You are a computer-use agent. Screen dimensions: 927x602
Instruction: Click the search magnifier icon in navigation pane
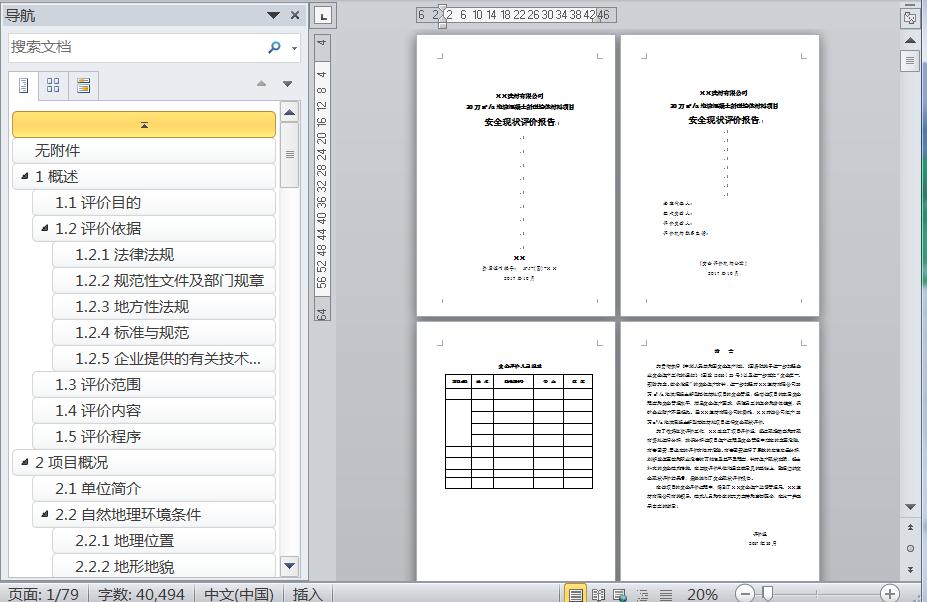pos(274,47)
